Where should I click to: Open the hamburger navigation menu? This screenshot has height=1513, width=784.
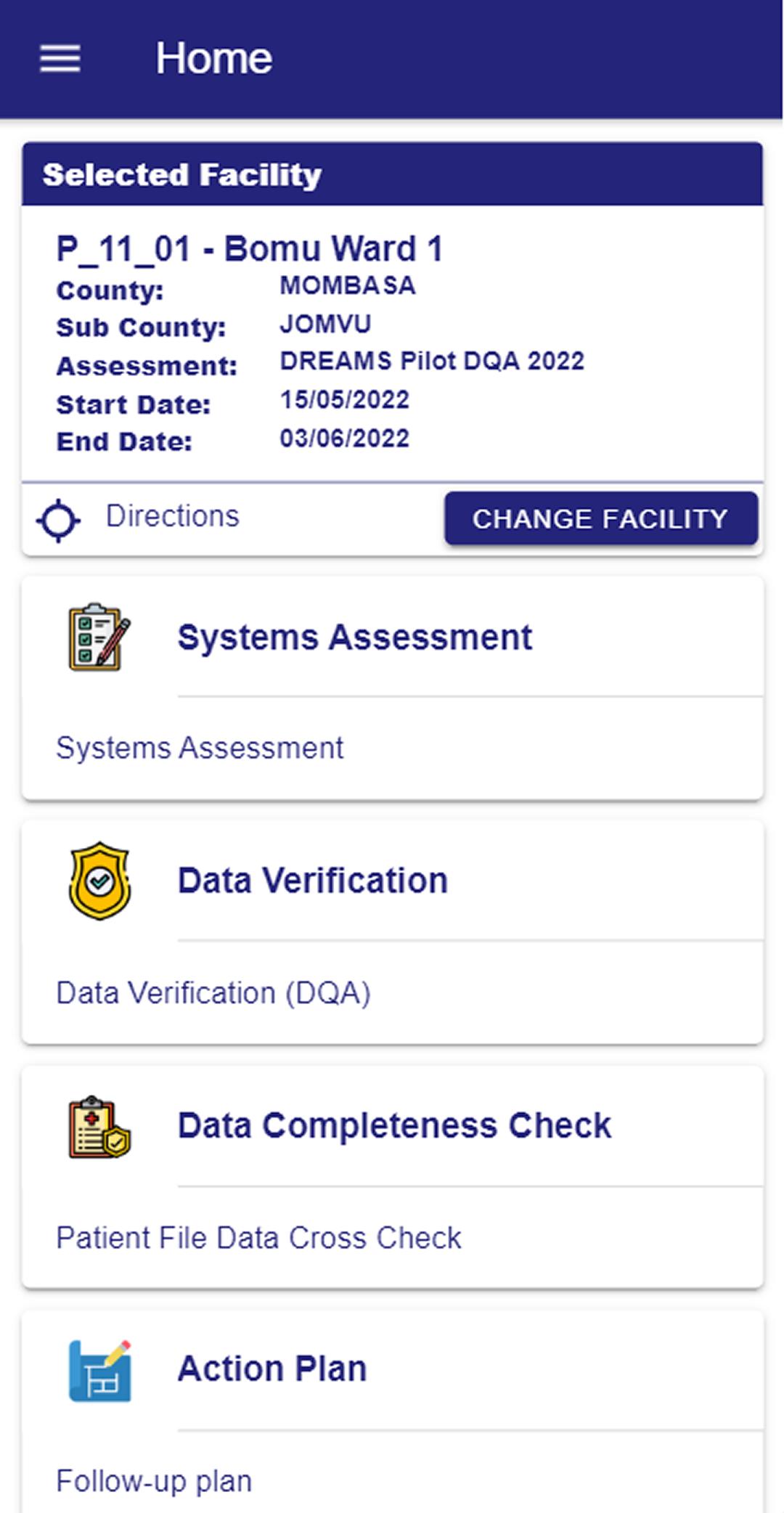(60, 58)
